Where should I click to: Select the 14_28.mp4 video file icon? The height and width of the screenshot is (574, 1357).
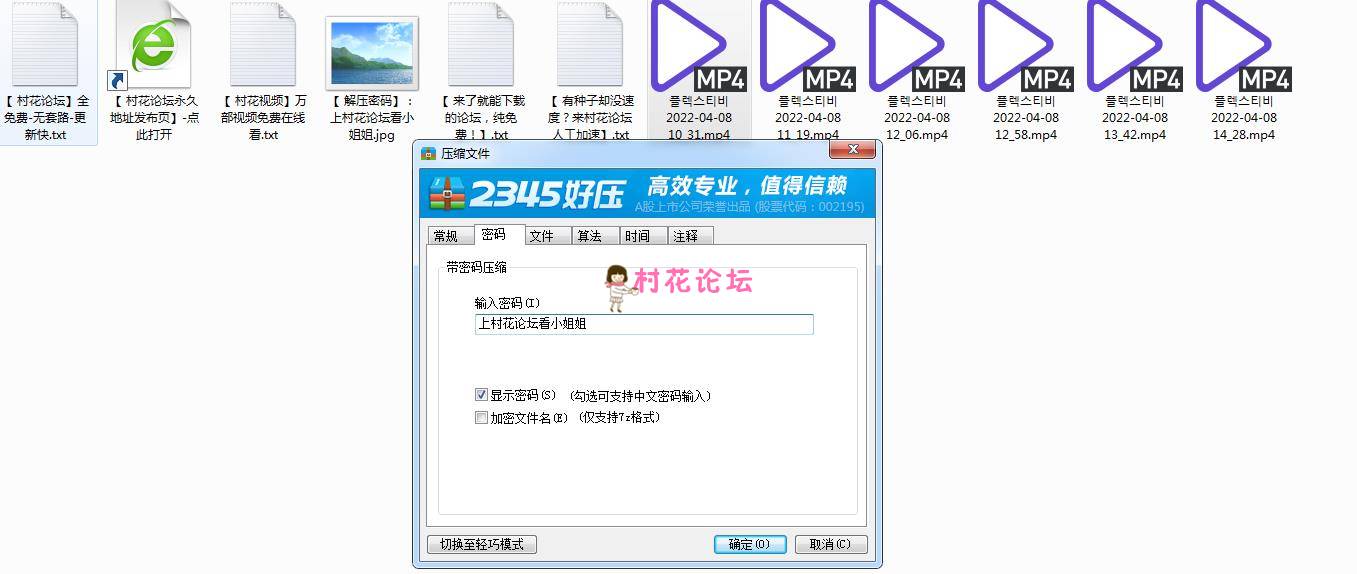click(x=1243, y=46)
